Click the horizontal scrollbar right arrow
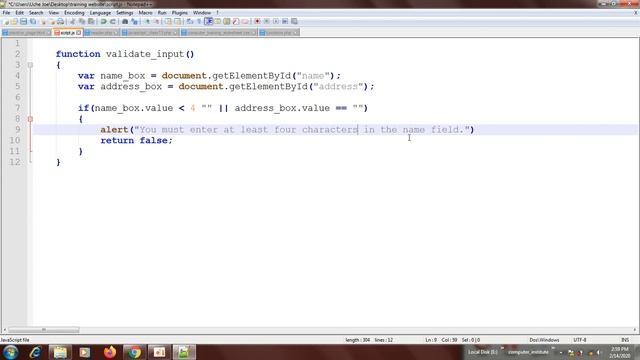The image size is (640, 360). coord(635,330)
